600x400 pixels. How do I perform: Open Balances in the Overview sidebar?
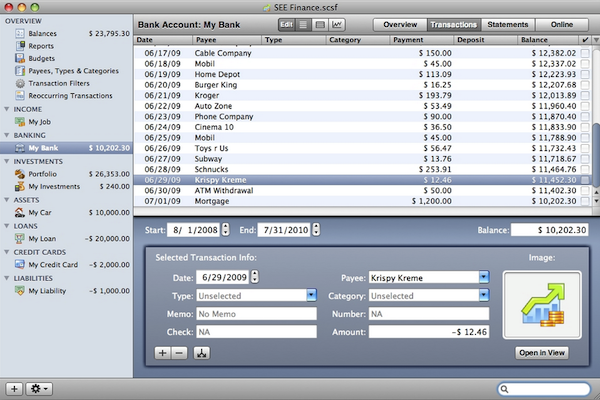(44, 33)
